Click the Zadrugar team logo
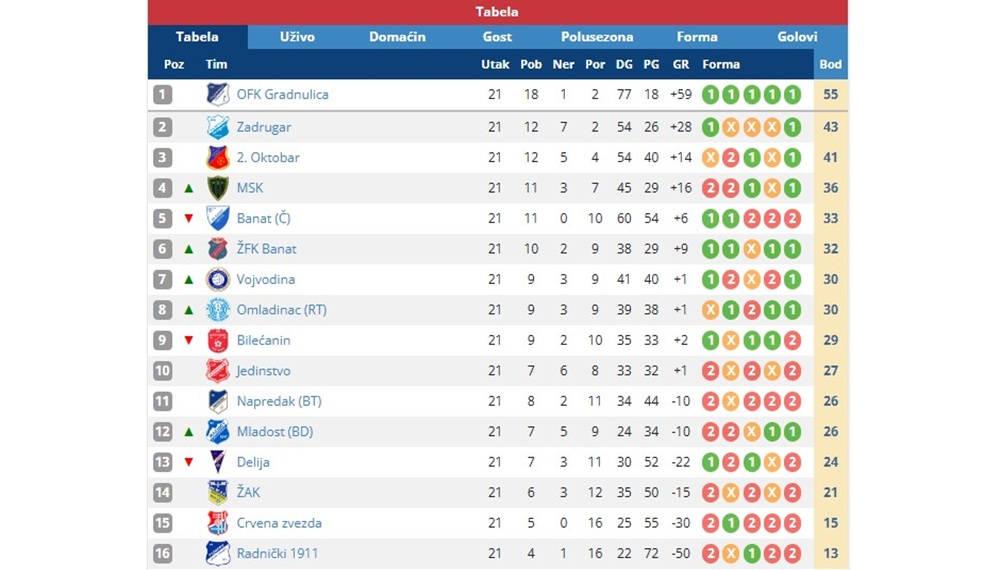1000x570 pixels. [x=217, y=127]
